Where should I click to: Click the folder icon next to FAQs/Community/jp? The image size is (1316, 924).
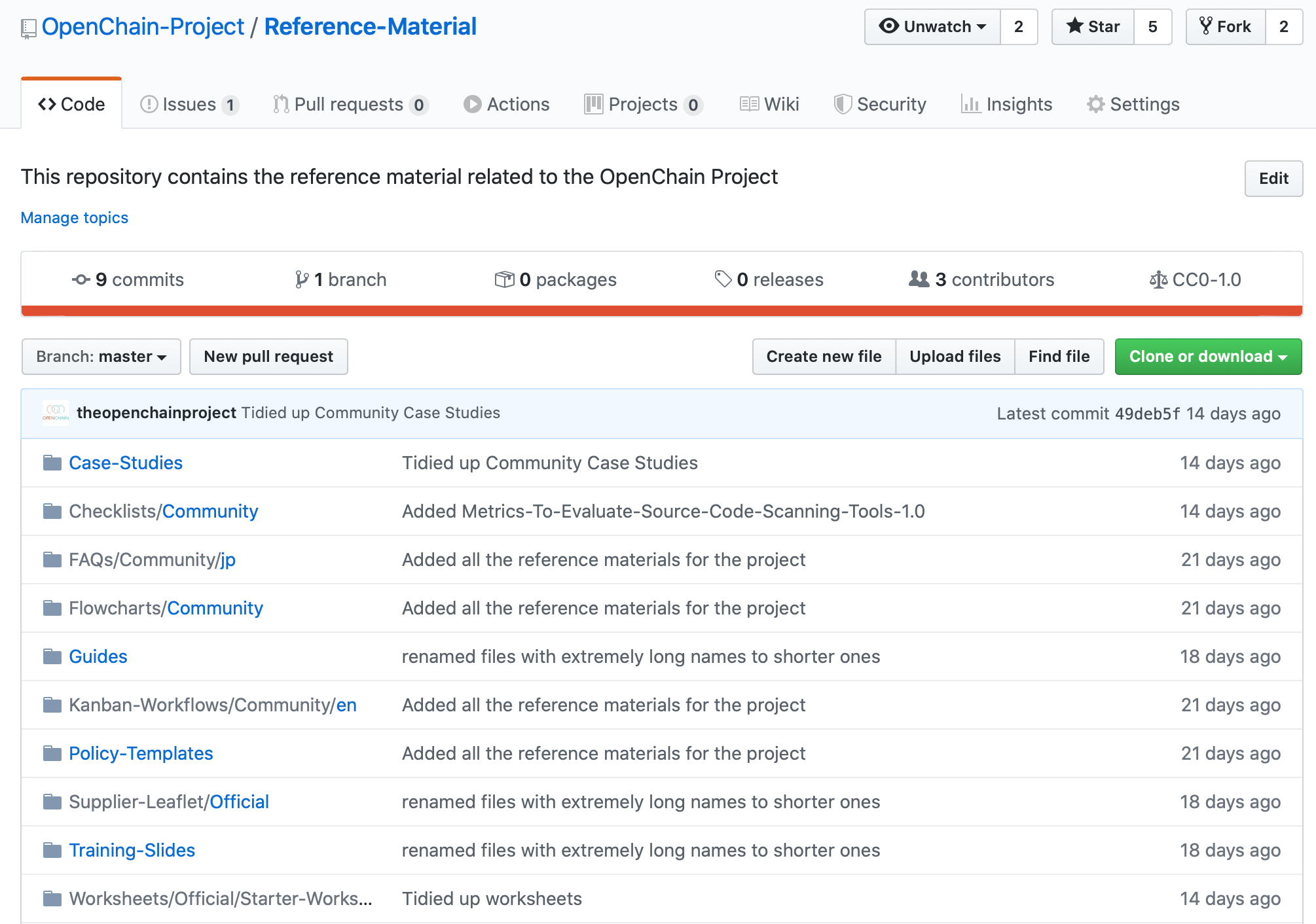click(x=52, y=560)
